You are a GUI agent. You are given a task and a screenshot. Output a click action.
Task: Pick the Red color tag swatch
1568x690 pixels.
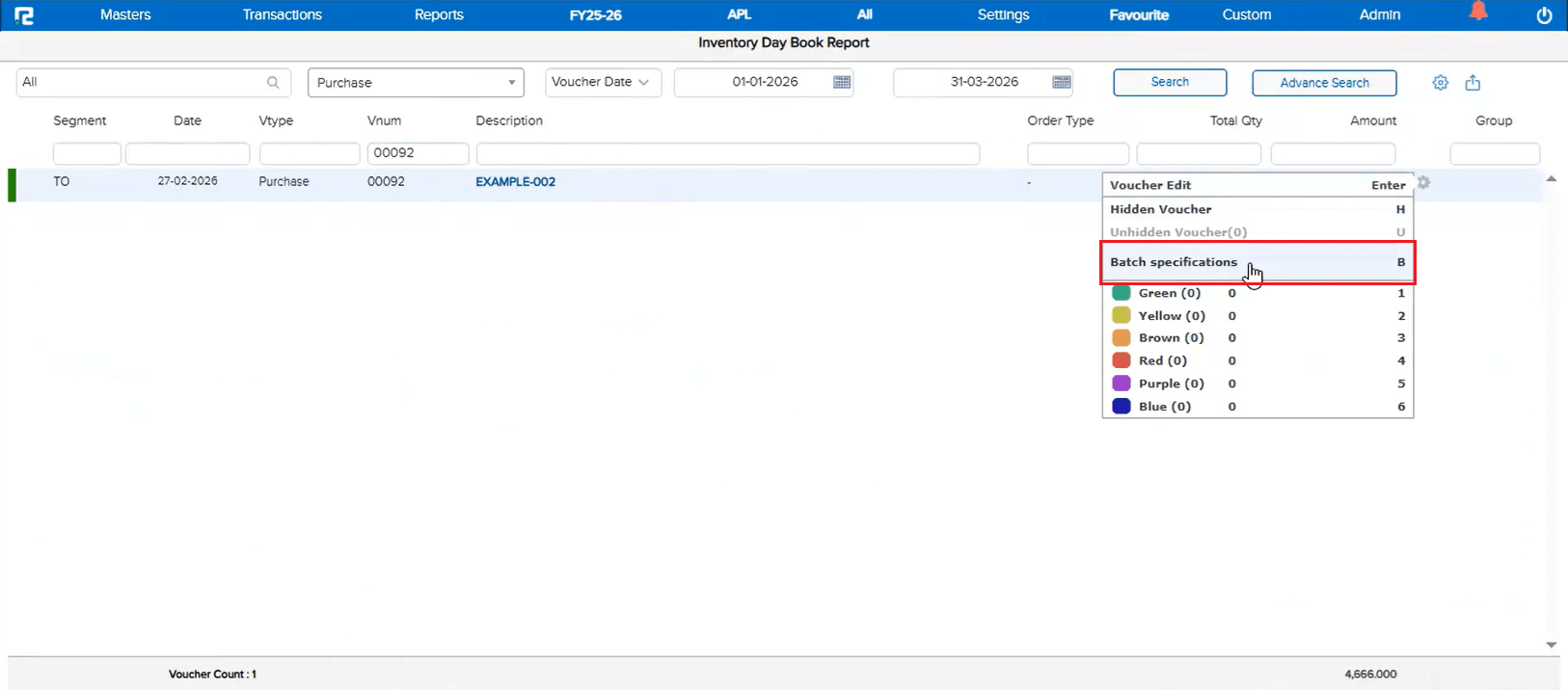click(x=1121, y=360)
